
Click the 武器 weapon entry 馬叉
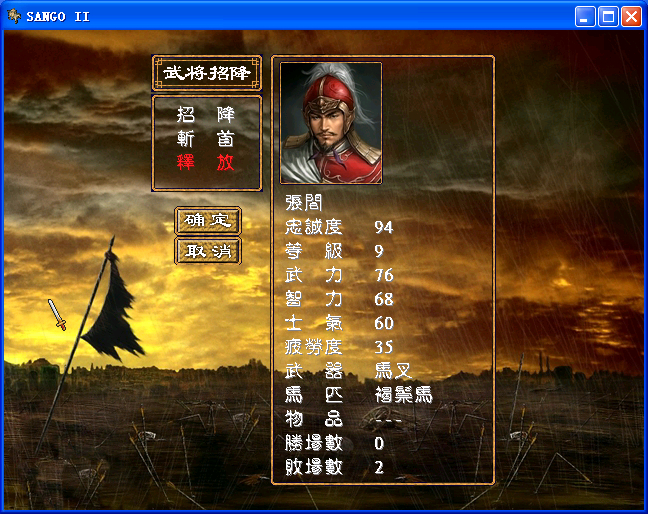pos(393,371)
